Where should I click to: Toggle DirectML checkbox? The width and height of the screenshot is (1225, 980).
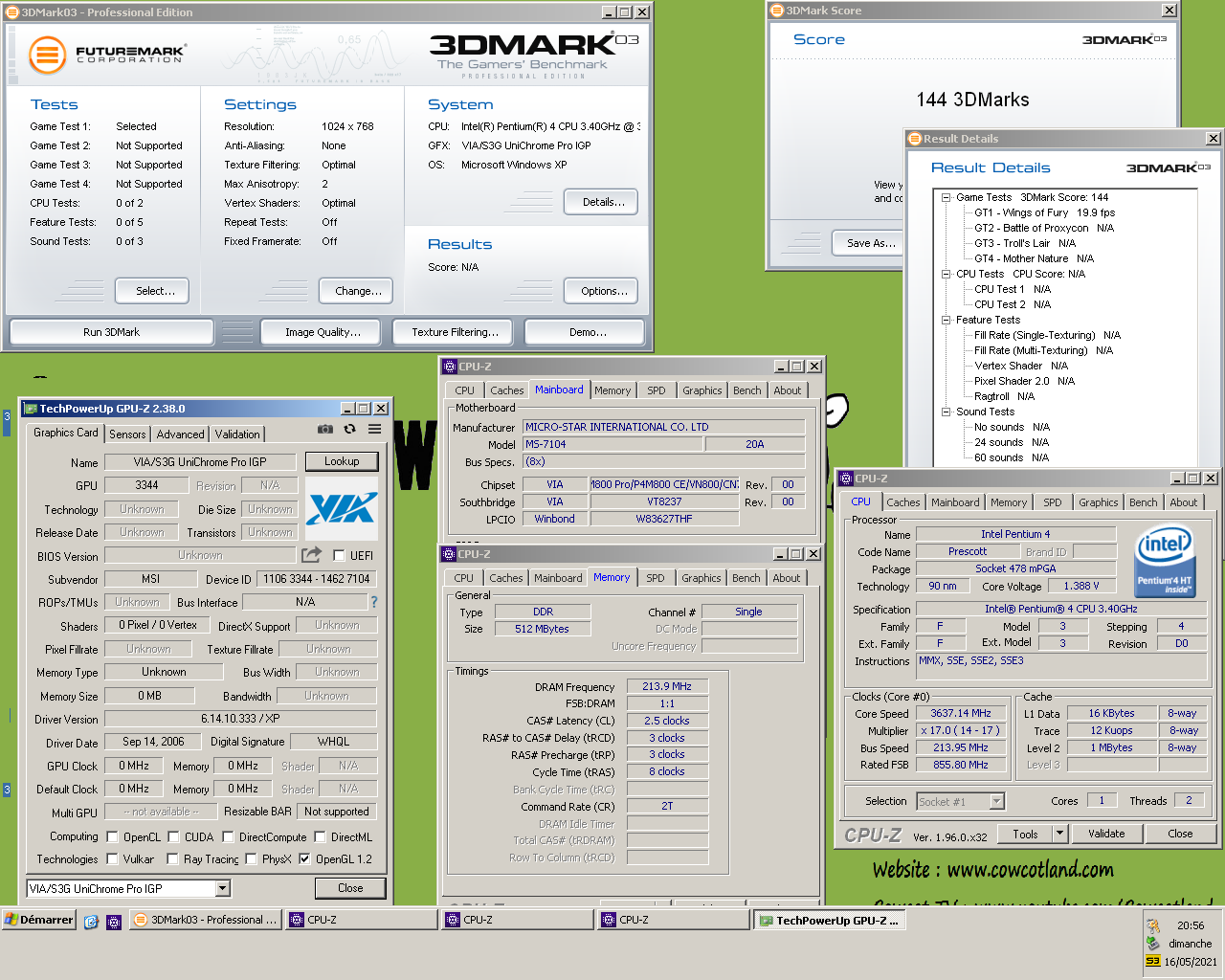(321, 837)
